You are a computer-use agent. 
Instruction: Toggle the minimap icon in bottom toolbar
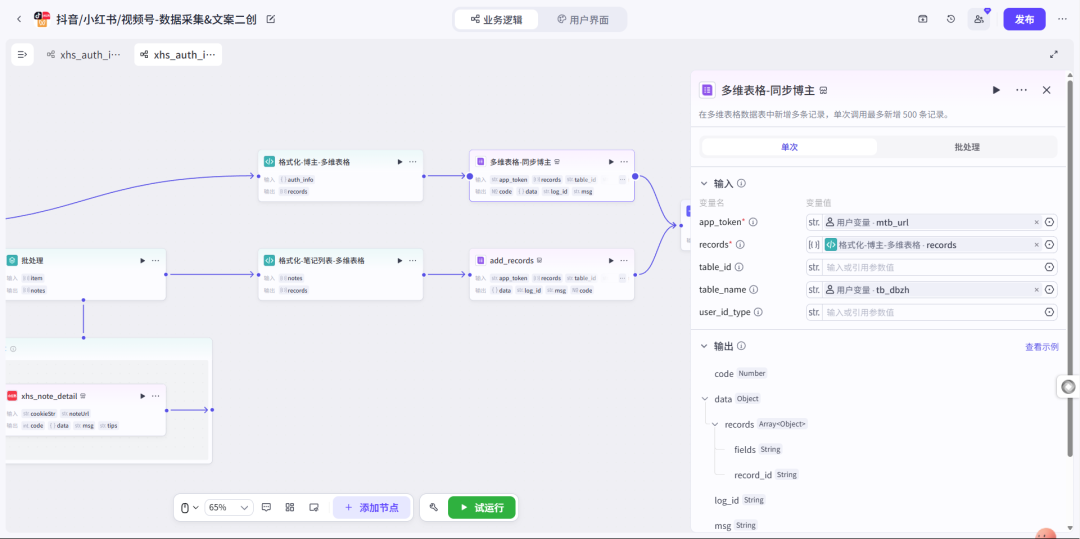(x=313, y=507)
